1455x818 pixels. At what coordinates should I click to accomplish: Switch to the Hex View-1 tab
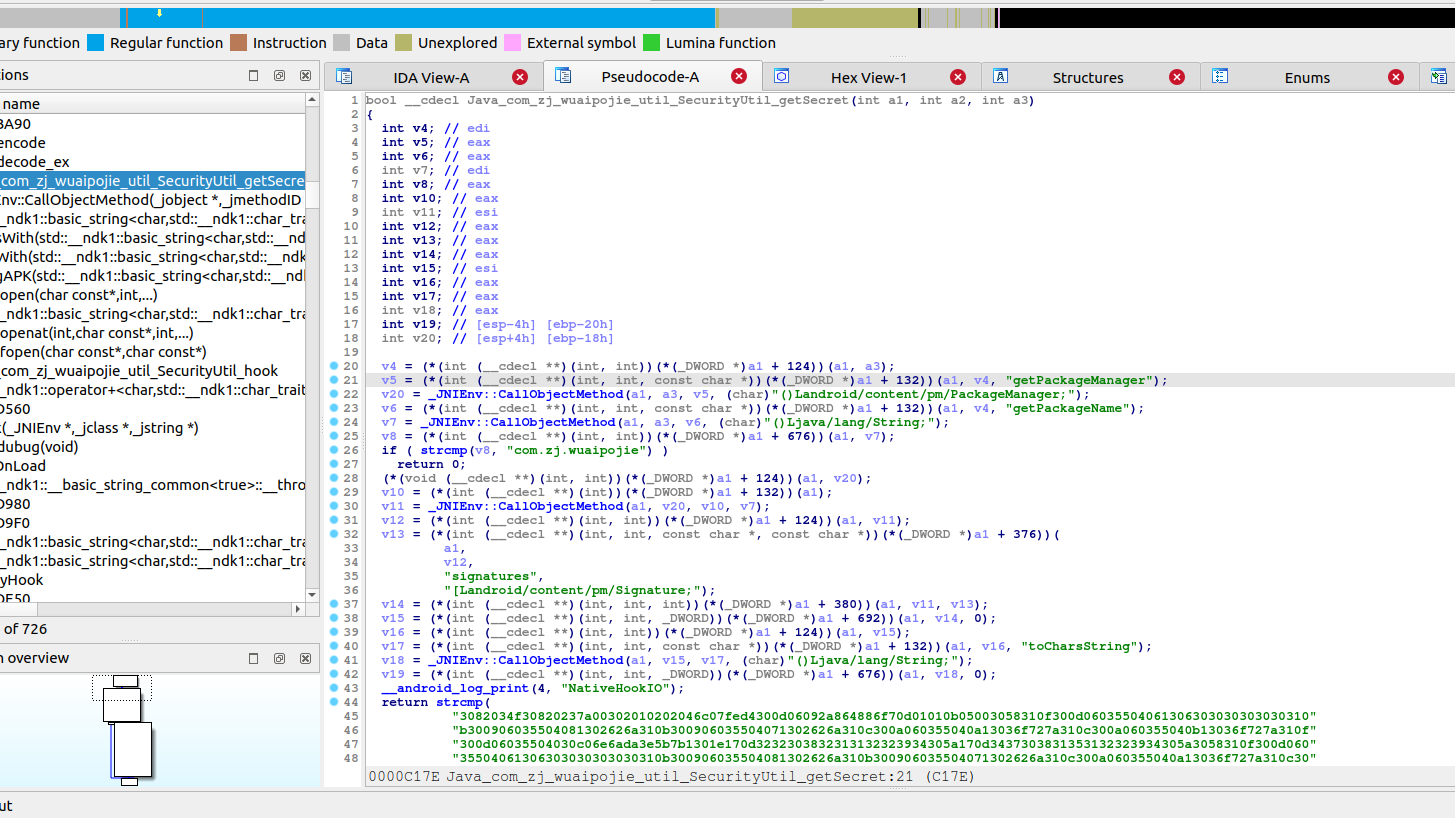pyautogui.click(x=868, y=77)
